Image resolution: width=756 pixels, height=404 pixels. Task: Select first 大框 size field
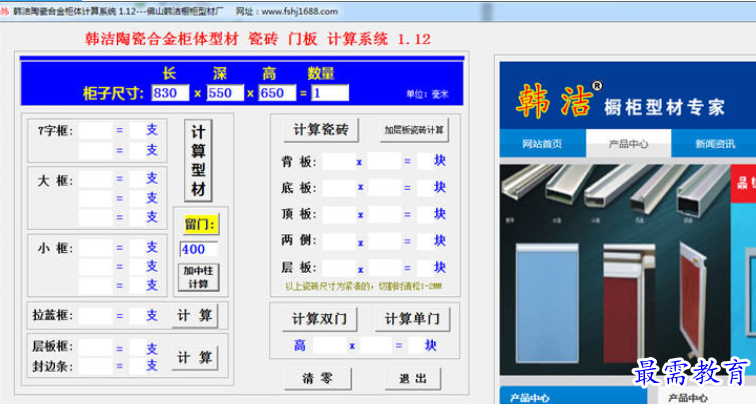tap(95, 179)
